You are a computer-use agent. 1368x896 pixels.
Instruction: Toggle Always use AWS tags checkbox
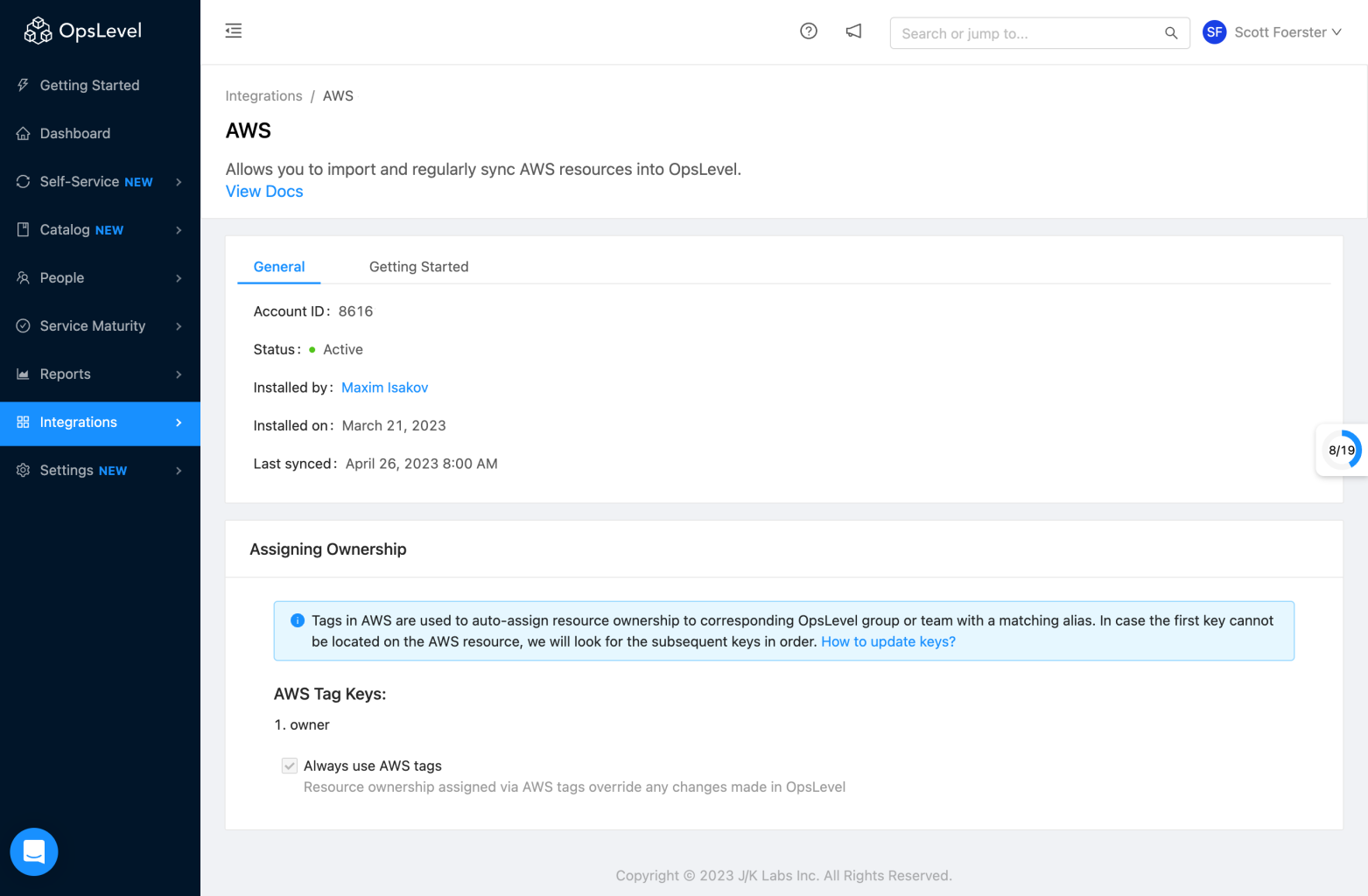(x=290, y=766)
